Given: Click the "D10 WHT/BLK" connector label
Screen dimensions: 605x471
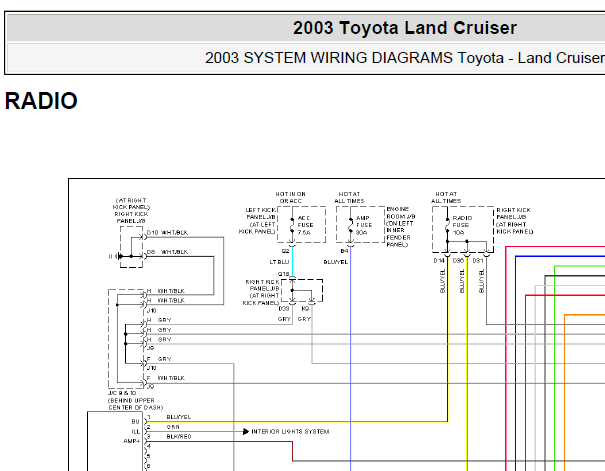Looking at the screenshot, I should 167,233.
